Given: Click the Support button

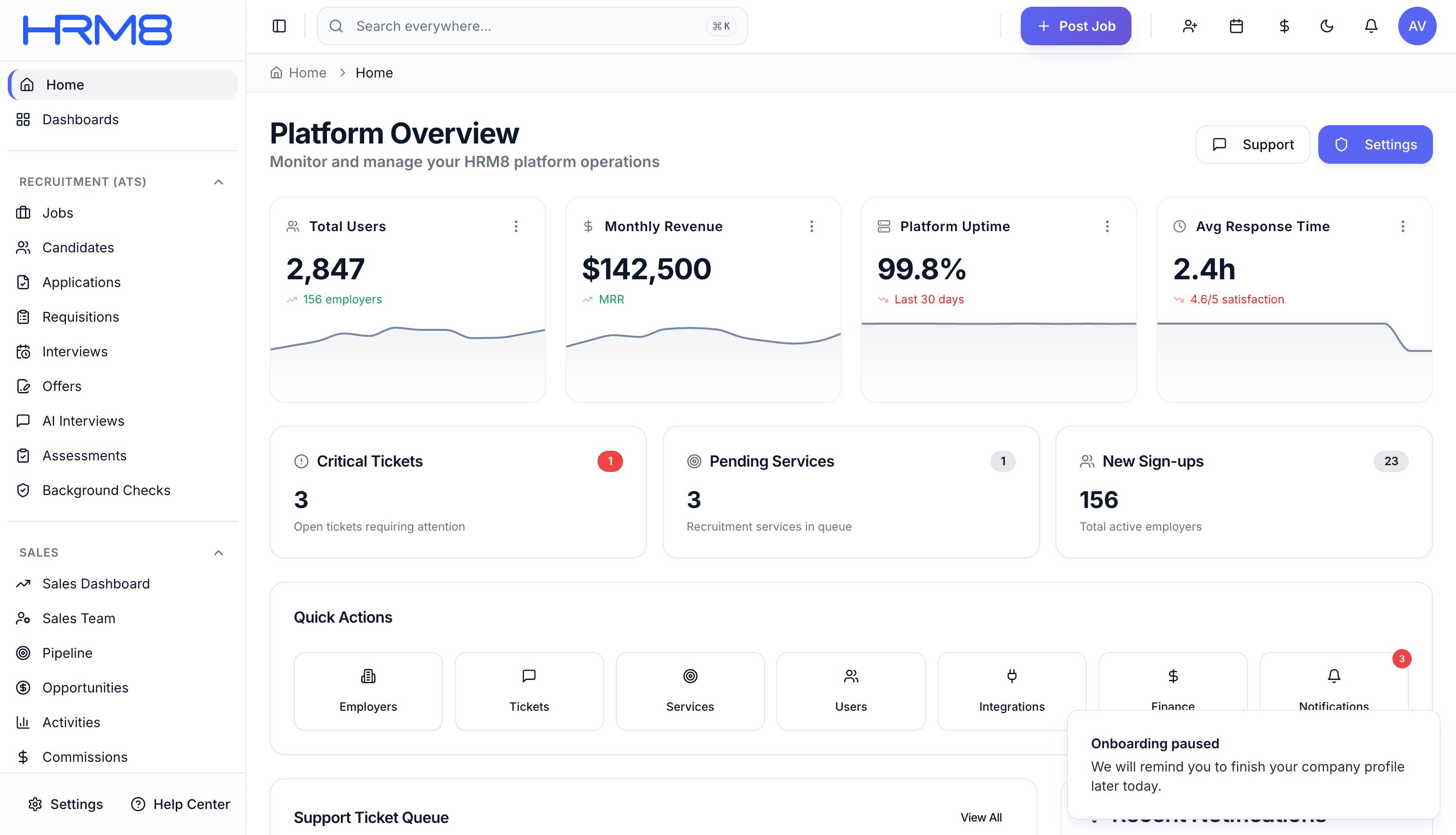Looking at the screenshot, I should (1252, 144).
